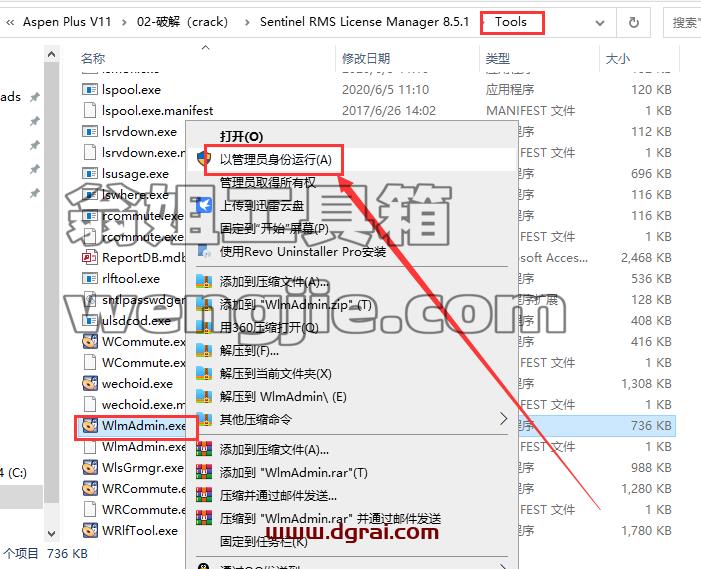The image size is (701, 569).
Task: Click the shield icon for run as administrator
Action: point(204,159)
